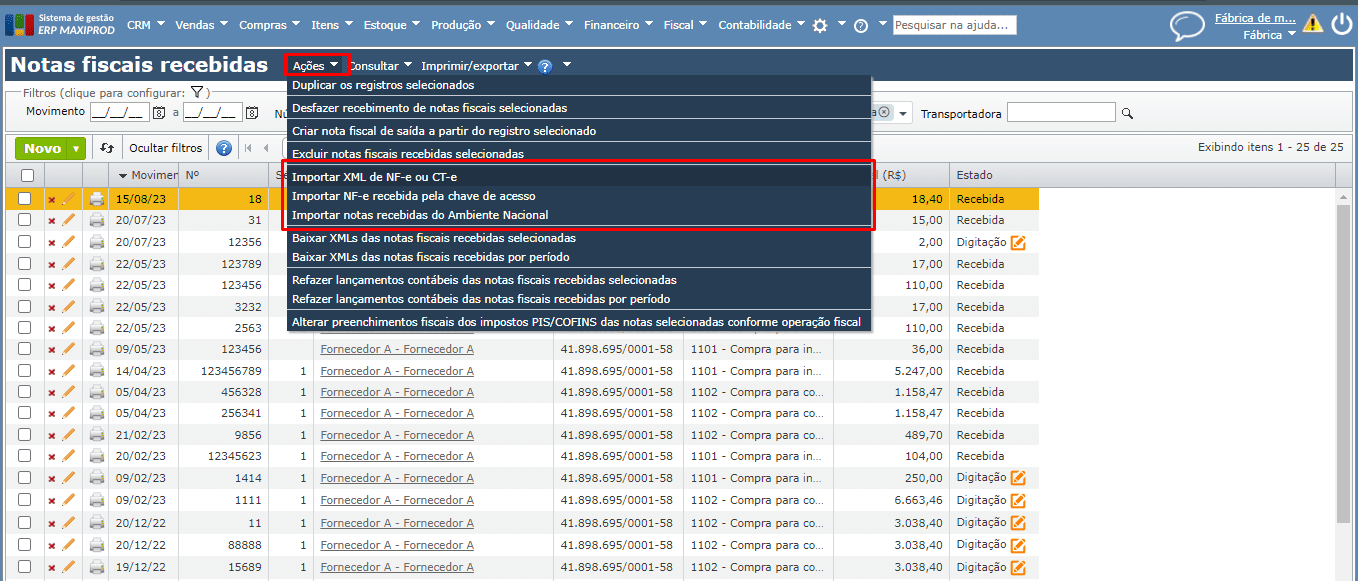
Task: Click the Transportadora input field
Action: 1061,113
